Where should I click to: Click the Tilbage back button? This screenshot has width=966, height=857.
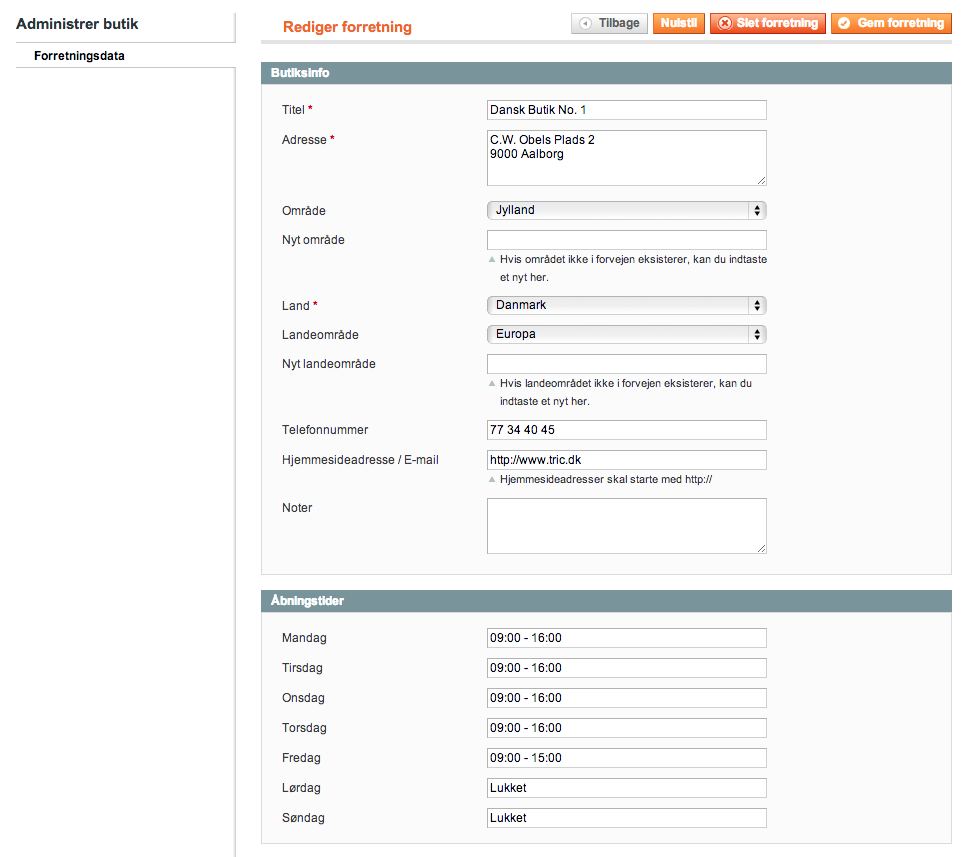coord(609,23)
